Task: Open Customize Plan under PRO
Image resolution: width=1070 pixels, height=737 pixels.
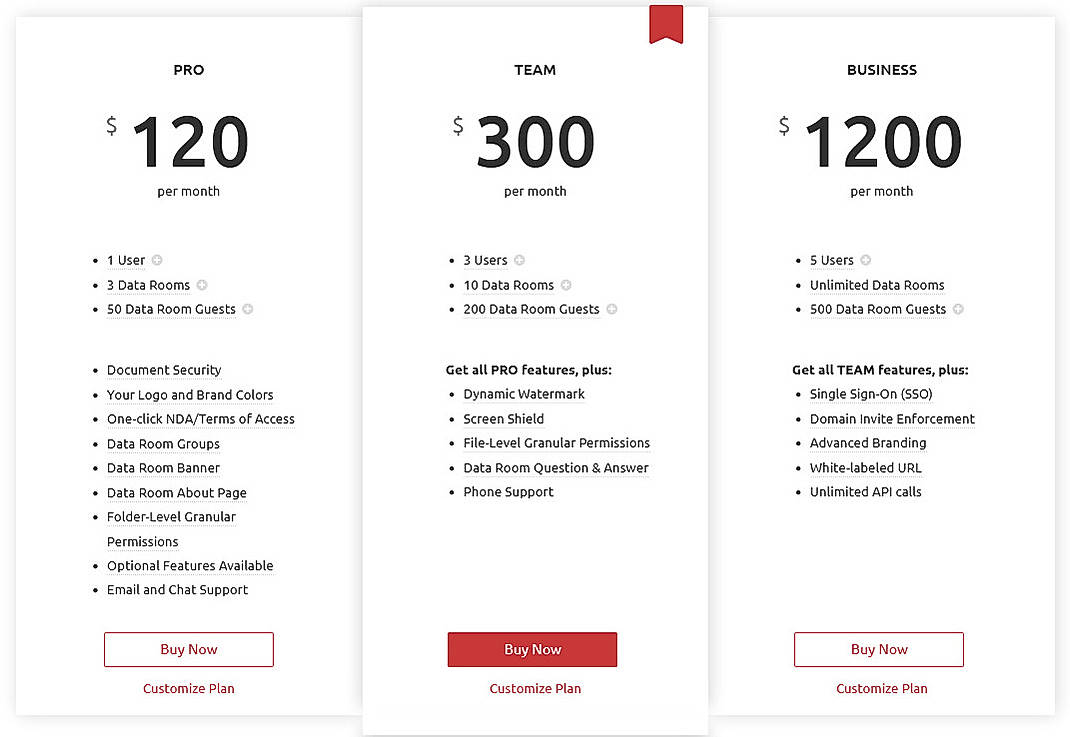Action: (188, 688)
